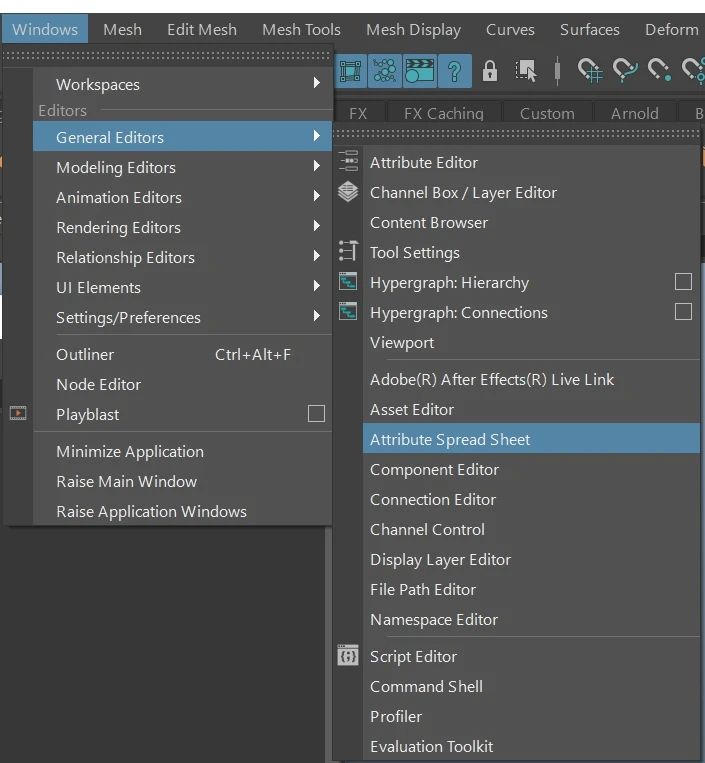Open the Asset Editor
The width and height of the screenshot is (705, 763).
point(531,409)
